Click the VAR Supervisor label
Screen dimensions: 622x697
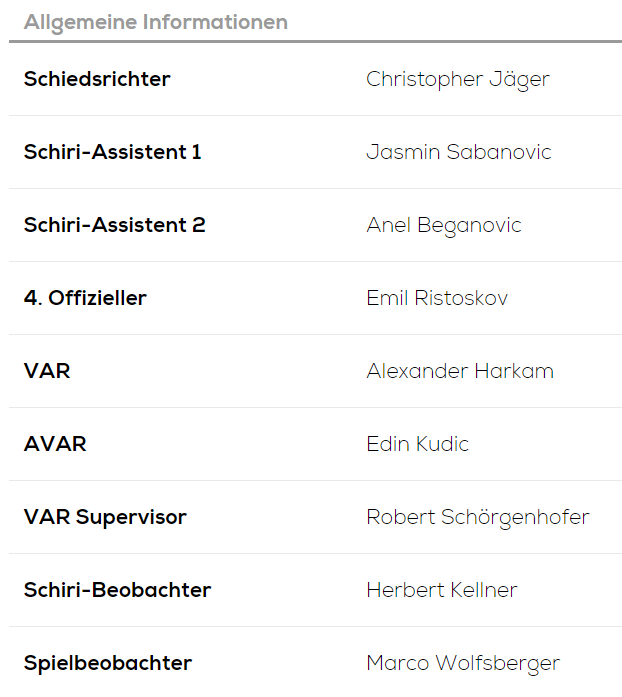(x=105, y=517)
